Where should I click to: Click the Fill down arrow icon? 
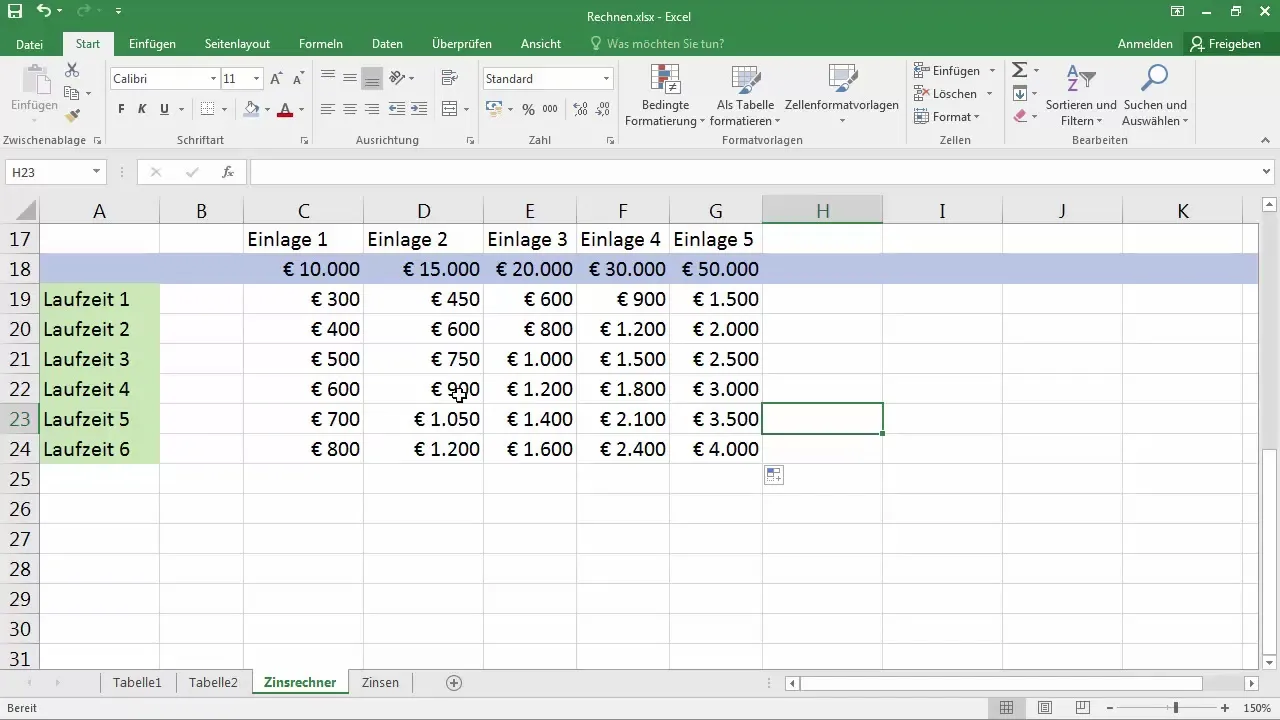(1019, 94)
